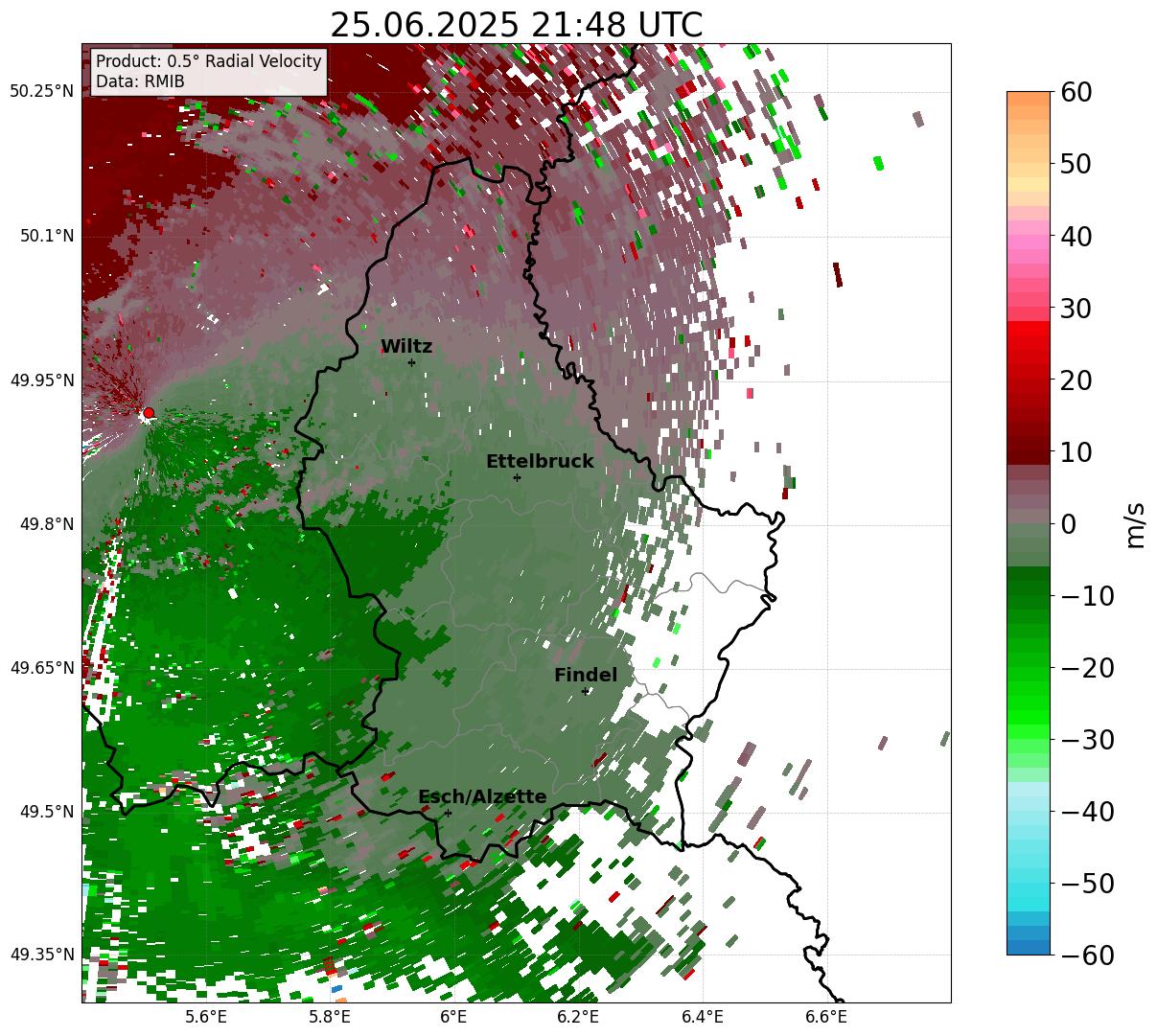Click the Product: 0.5° Radial Velocity text
1157x1036 pixels.
209,61
